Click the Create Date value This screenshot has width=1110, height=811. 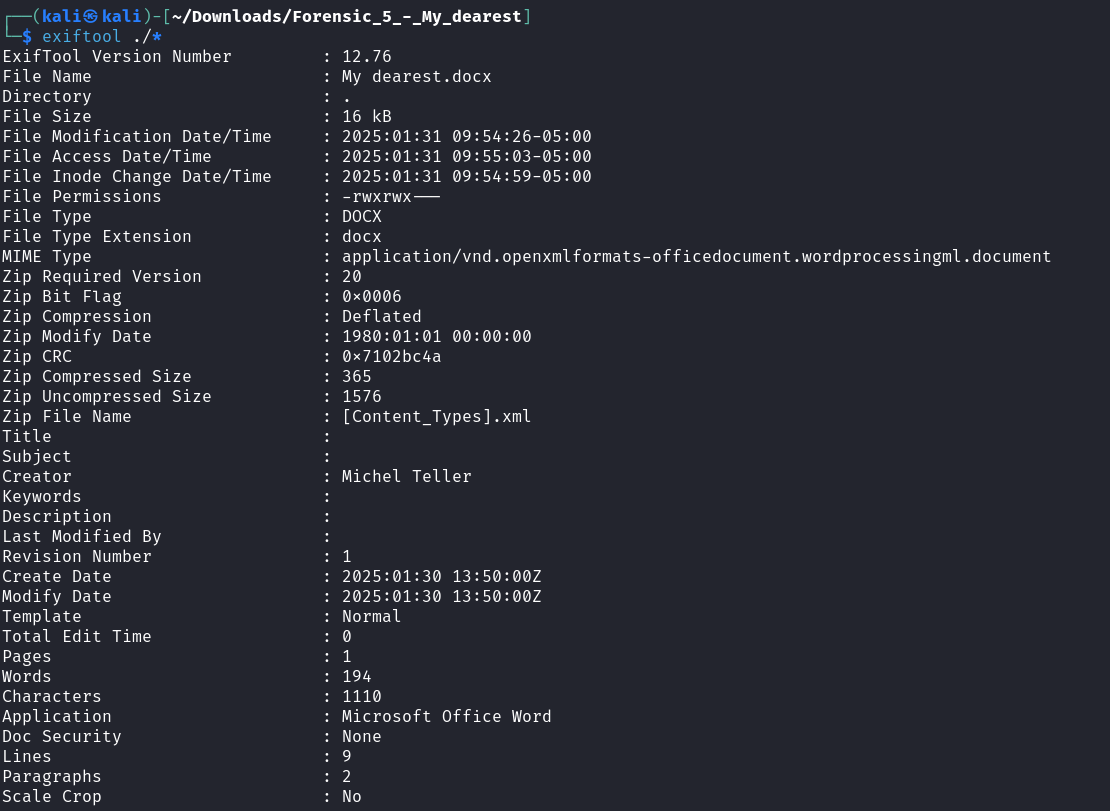442,576
